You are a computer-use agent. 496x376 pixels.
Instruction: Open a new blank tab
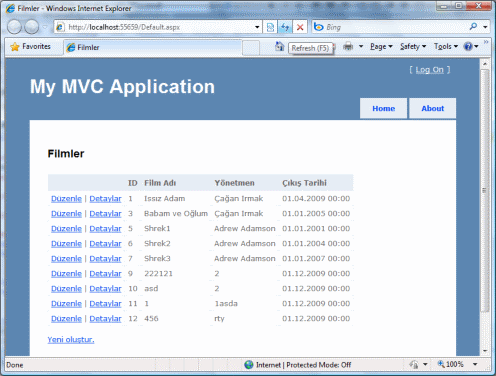click(251, 48)
